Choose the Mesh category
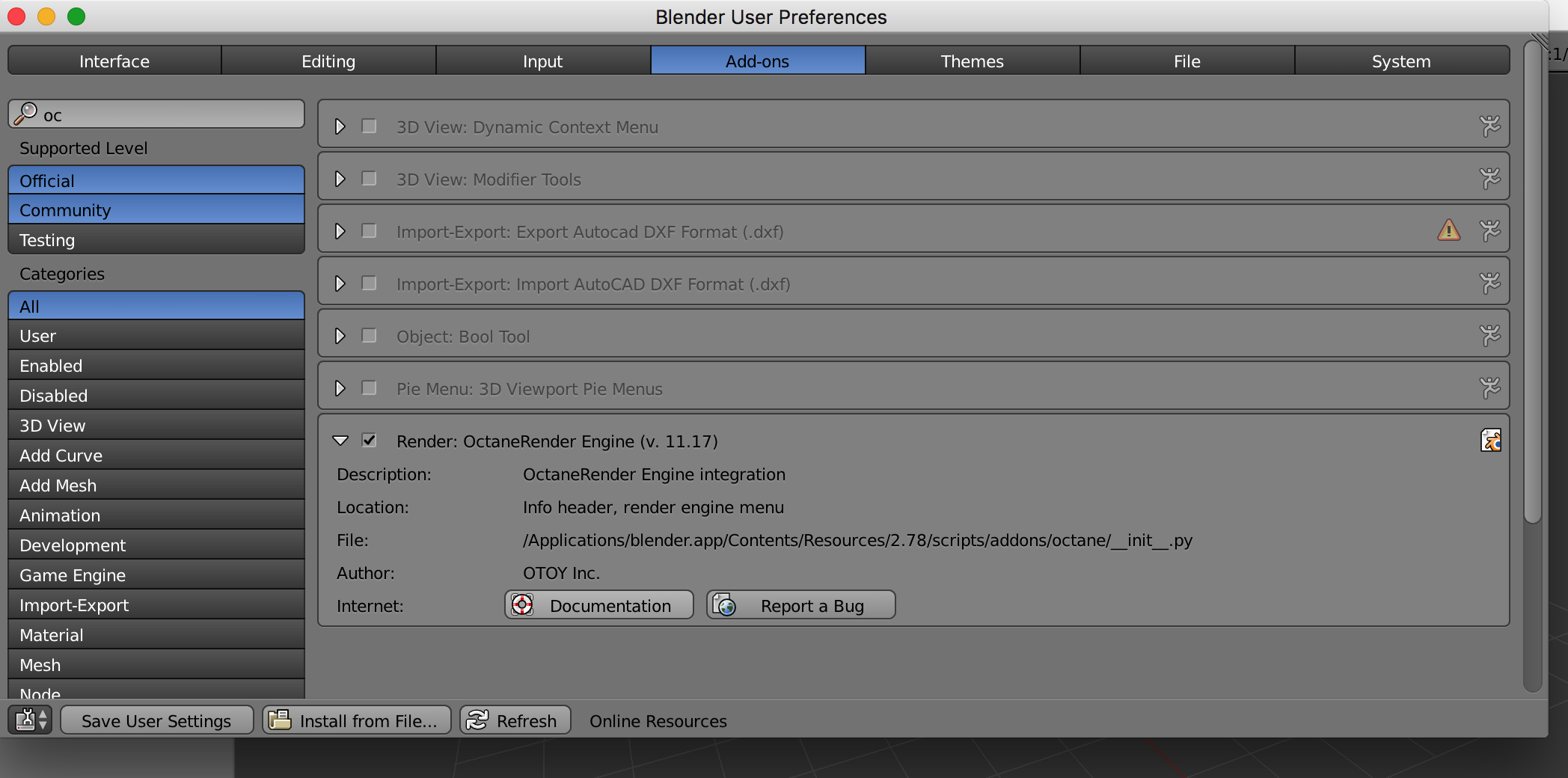The height and width of the screenshot is (778, 1568). click(156, 665)
